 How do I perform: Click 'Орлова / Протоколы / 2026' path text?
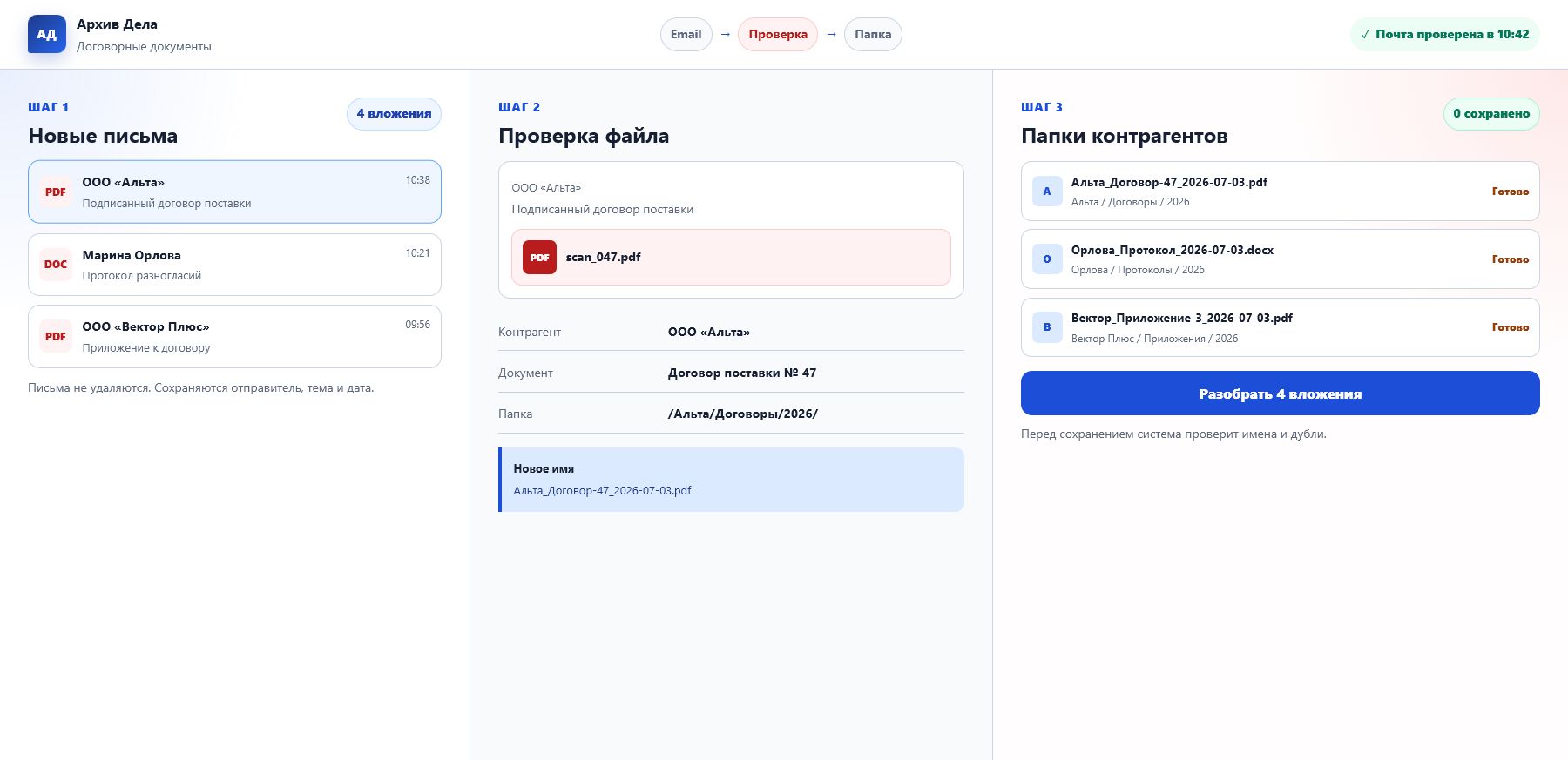1138,270
